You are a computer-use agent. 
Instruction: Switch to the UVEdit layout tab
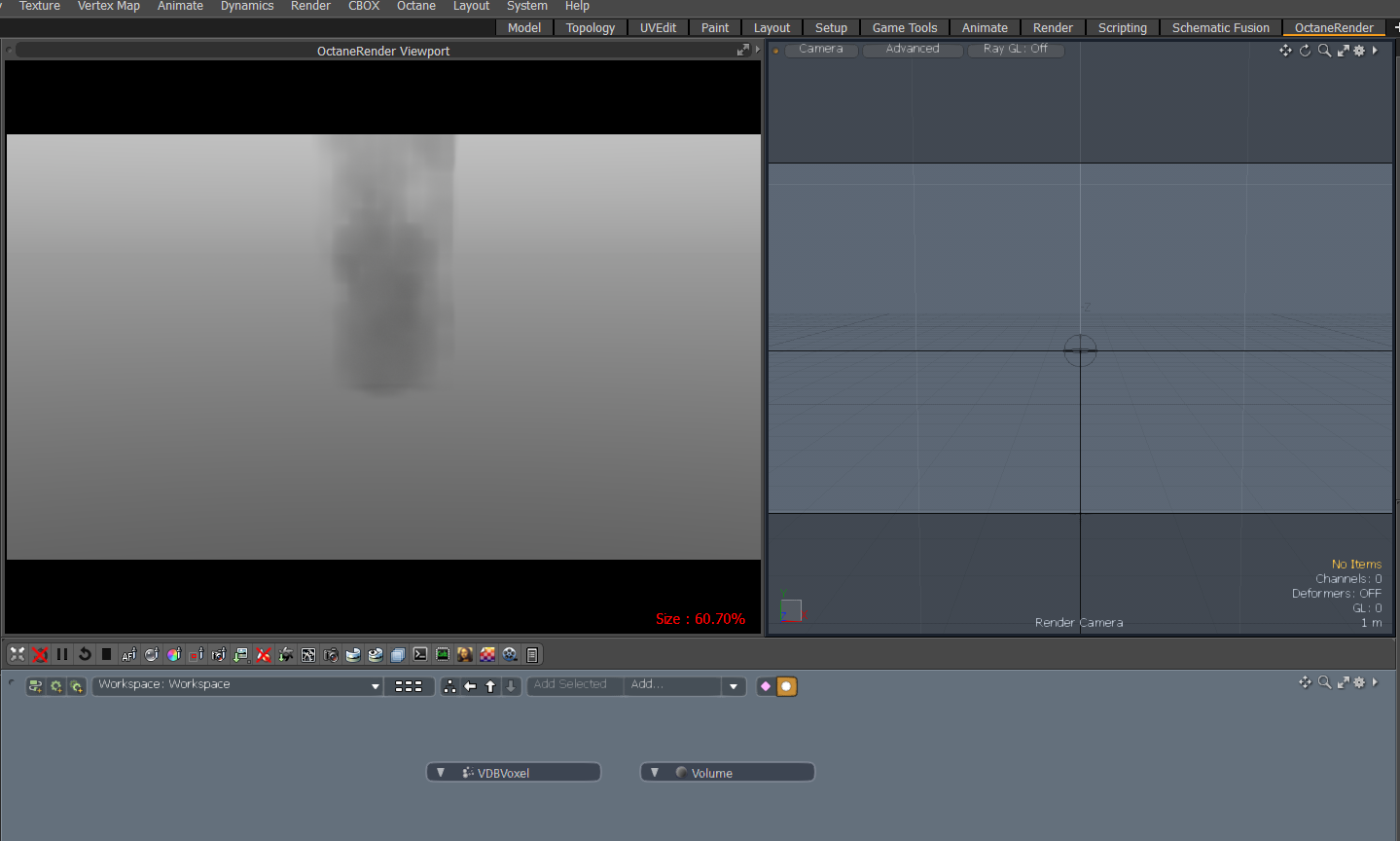pyautogui.click(x=658, y=28)
